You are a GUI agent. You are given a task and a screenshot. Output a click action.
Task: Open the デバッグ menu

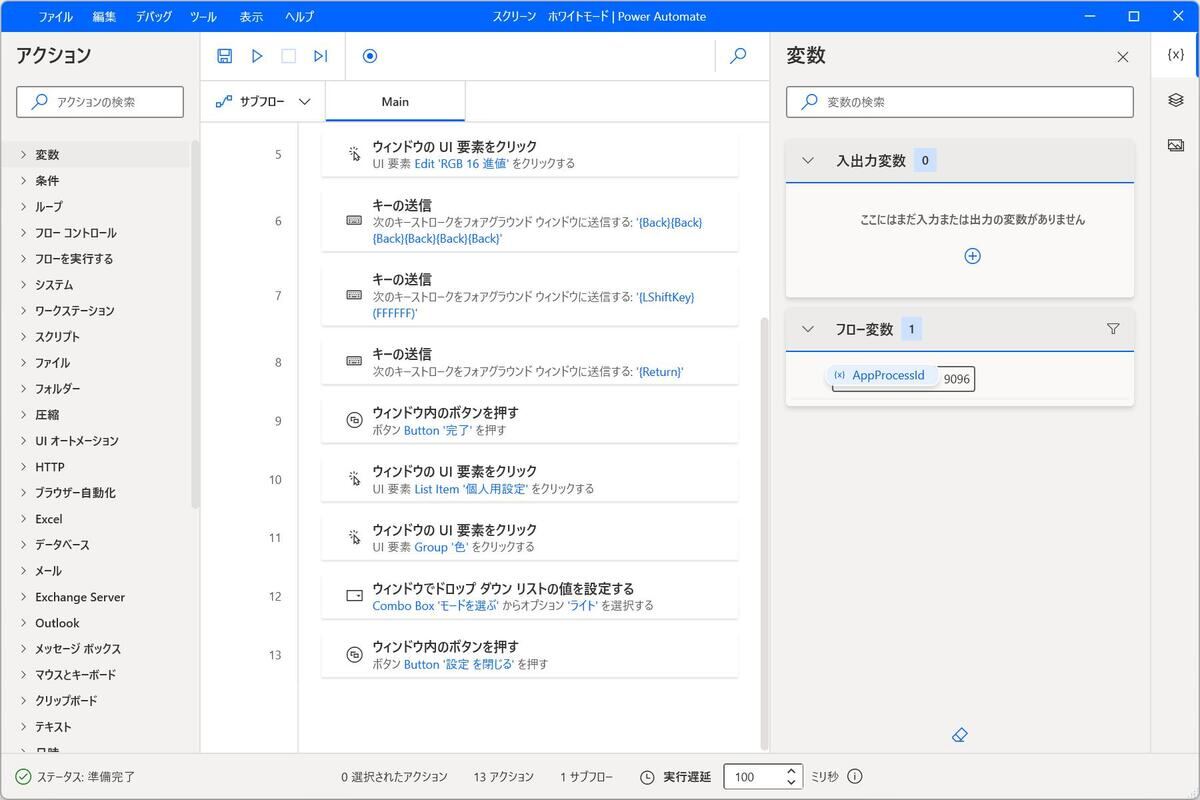click(154, 17)
